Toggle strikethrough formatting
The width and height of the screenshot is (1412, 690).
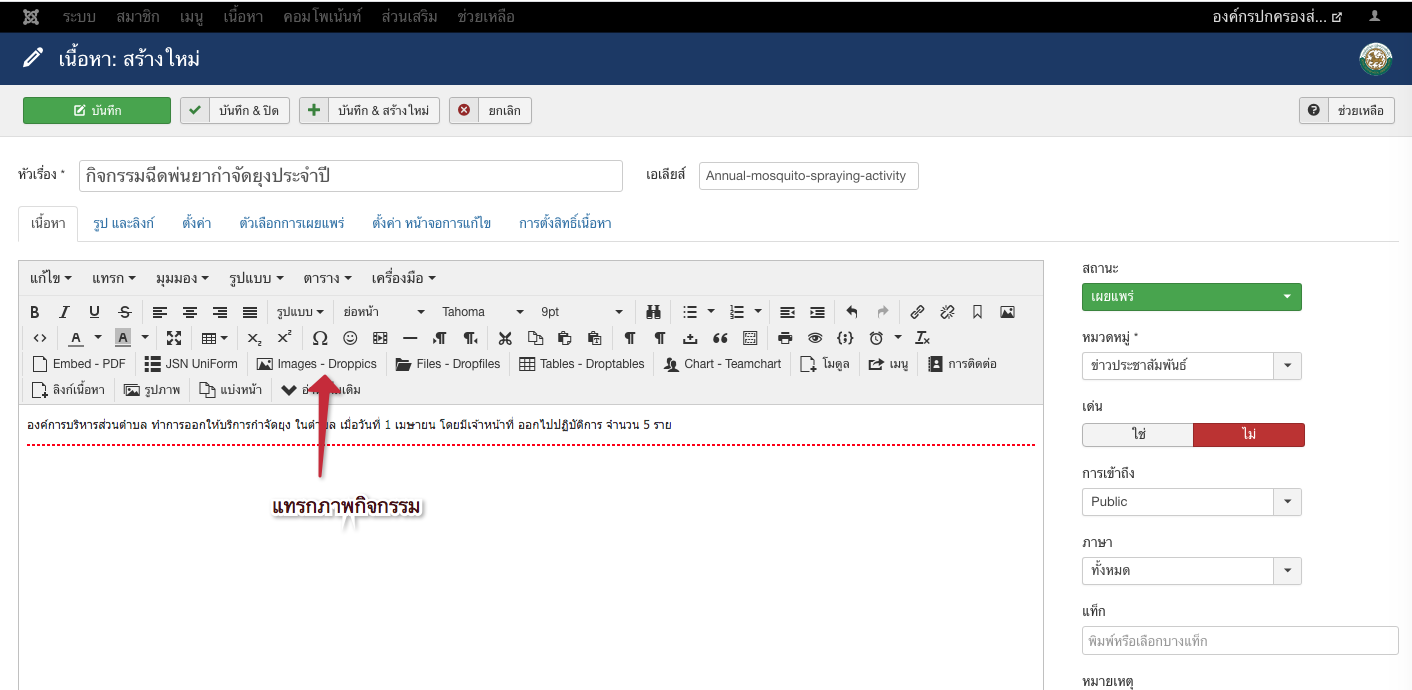[x=125, y=312]
